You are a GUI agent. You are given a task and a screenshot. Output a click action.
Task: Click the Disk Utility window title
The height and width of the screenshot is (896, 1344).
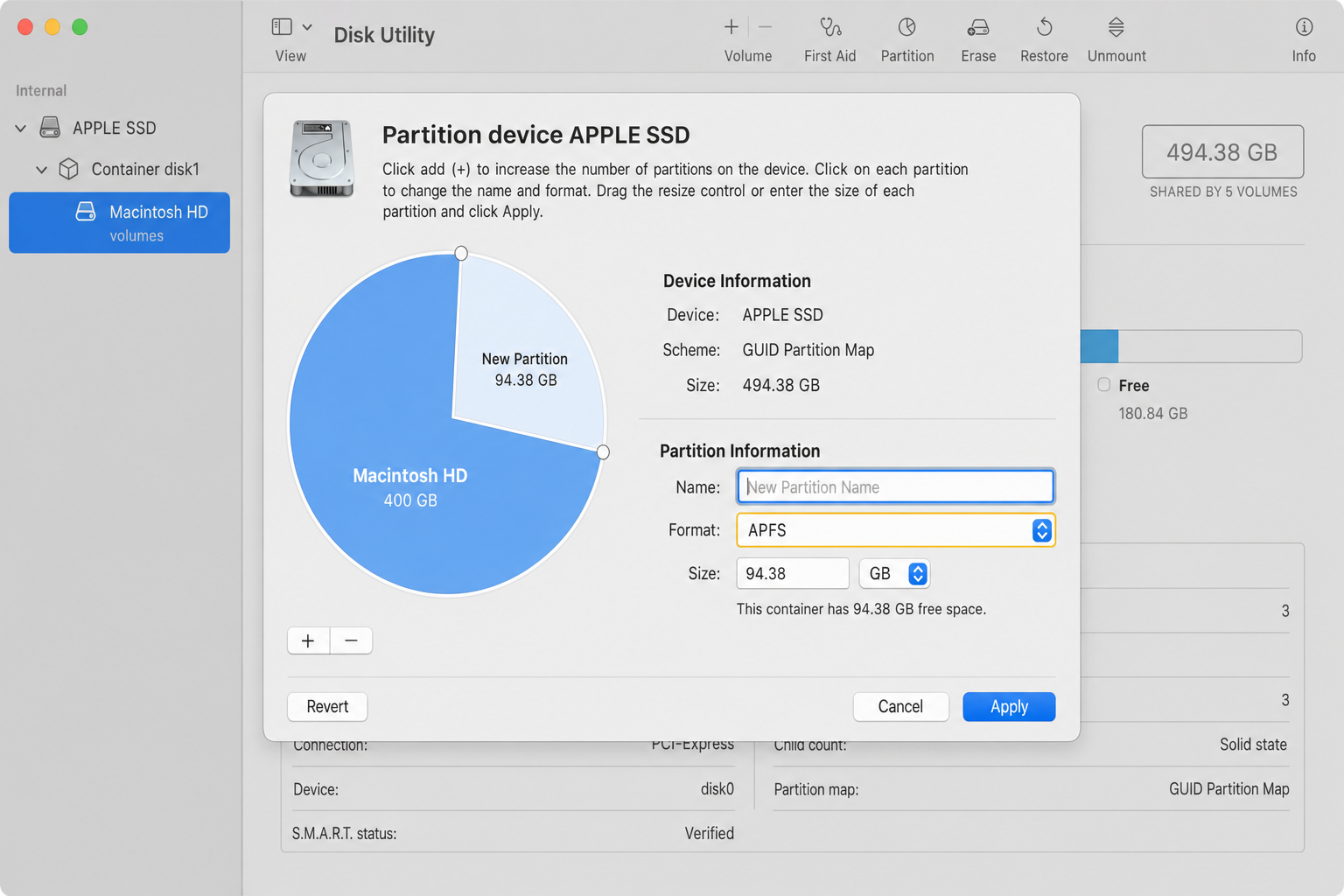pyautogui.click(x=384, y=35)
